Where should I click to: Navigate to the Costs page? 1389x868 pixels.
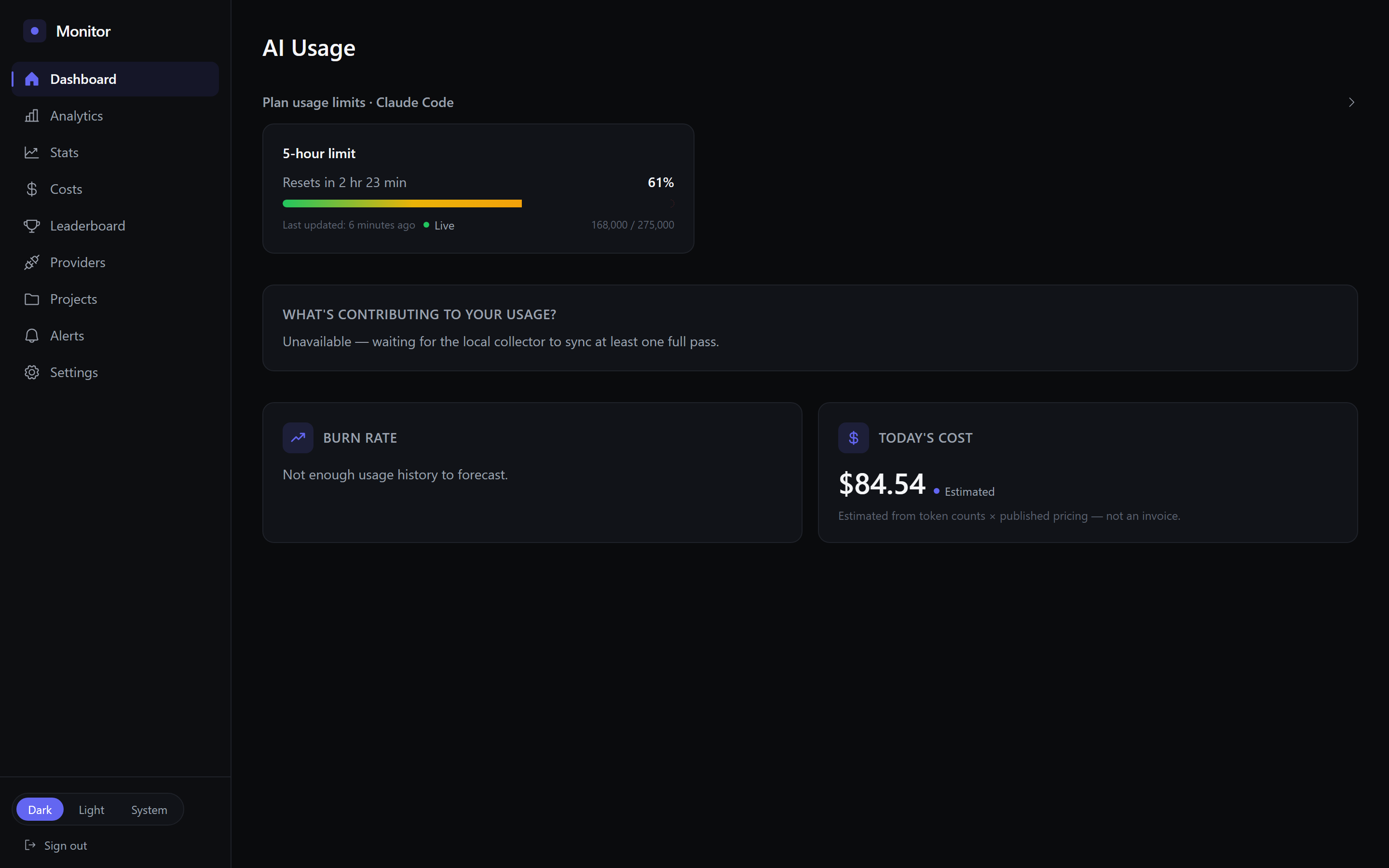(115, 190)
